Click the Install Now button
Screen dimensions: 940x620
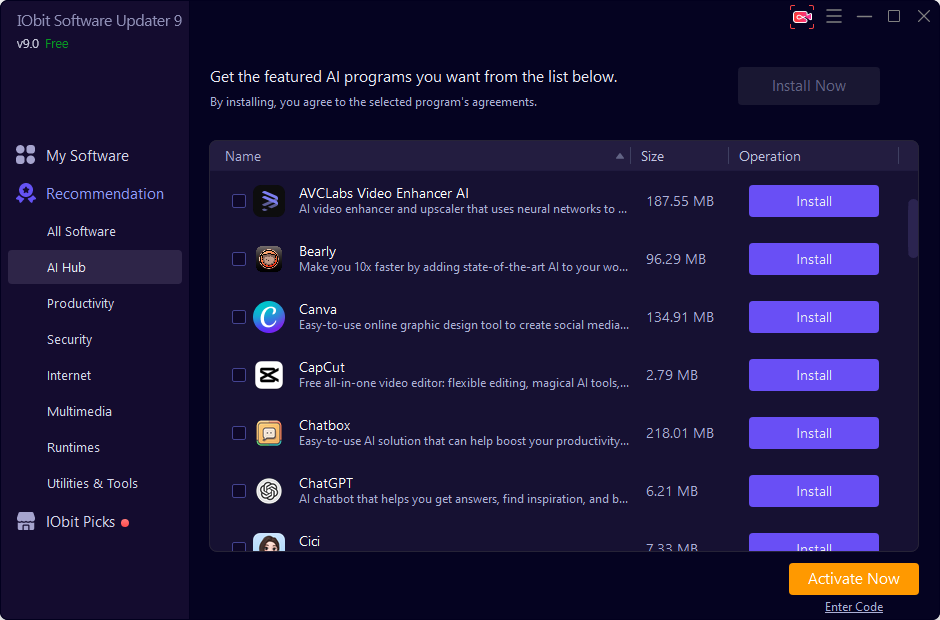[x=809, y=86]
